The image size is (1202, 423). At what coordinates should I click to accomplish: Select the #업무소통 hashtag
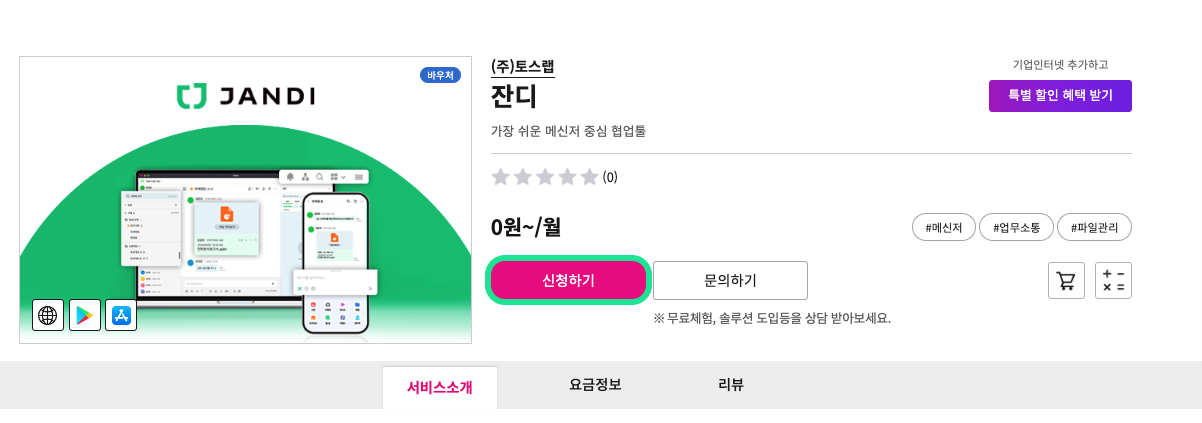pyautogui.click(x=1016, y=227)
